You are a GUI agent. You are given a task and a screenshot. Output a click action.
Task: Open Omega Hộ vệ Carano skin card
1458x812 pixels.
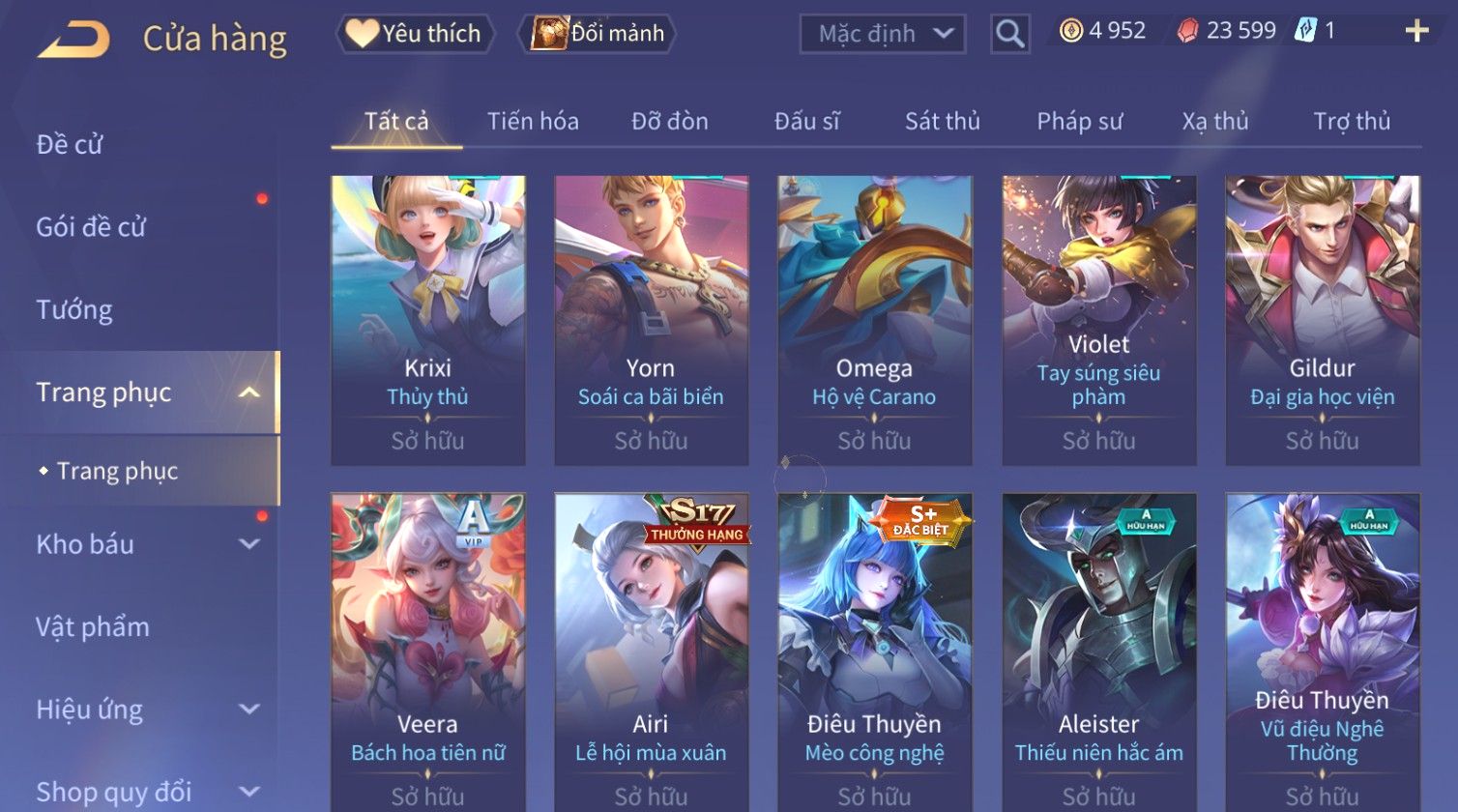point(875,320)
